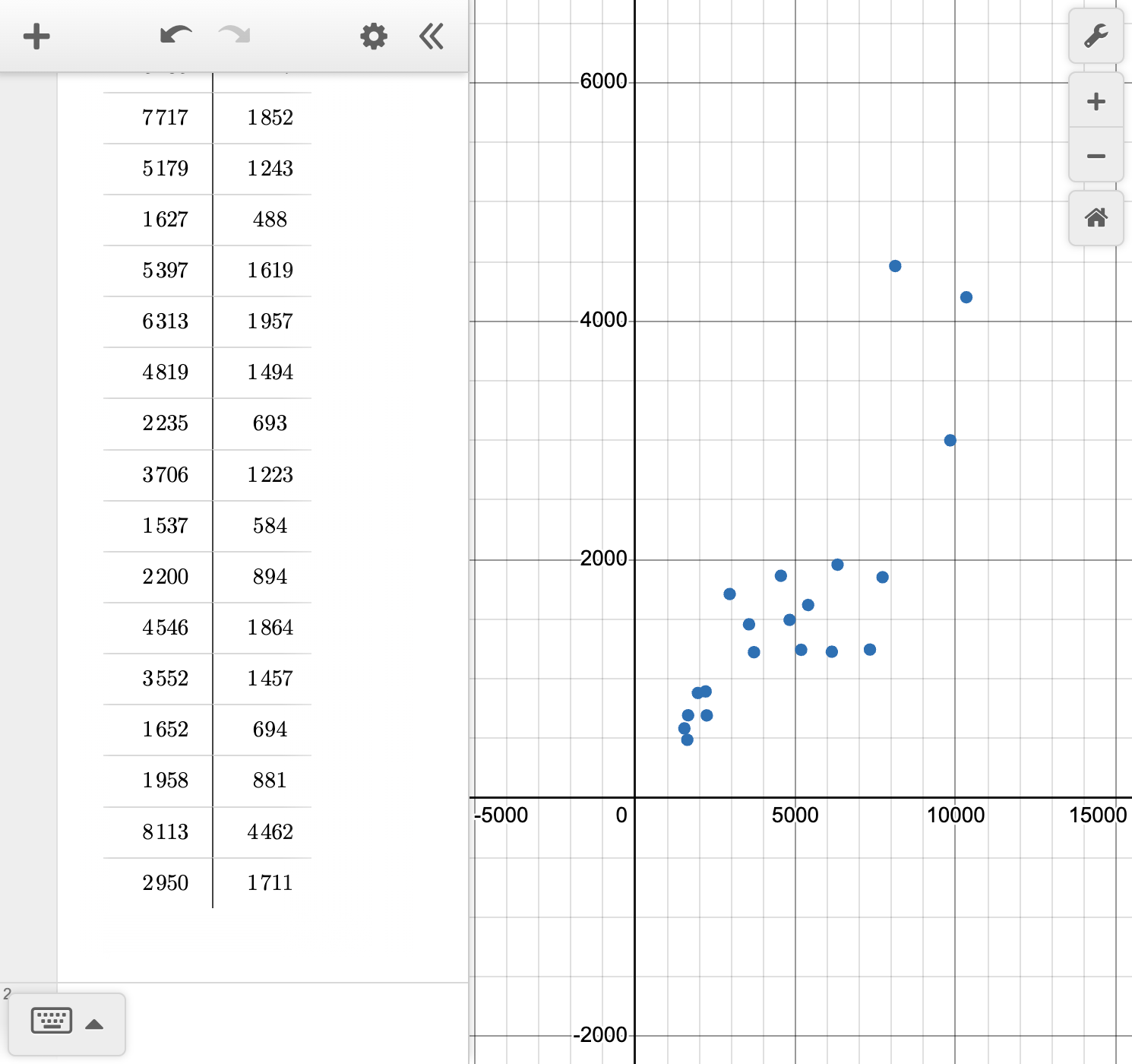The width and height of the screenshot is (1132, 1064).
Task: Click the scatter point above 10000 on x-axis
Action: [965, 296]
